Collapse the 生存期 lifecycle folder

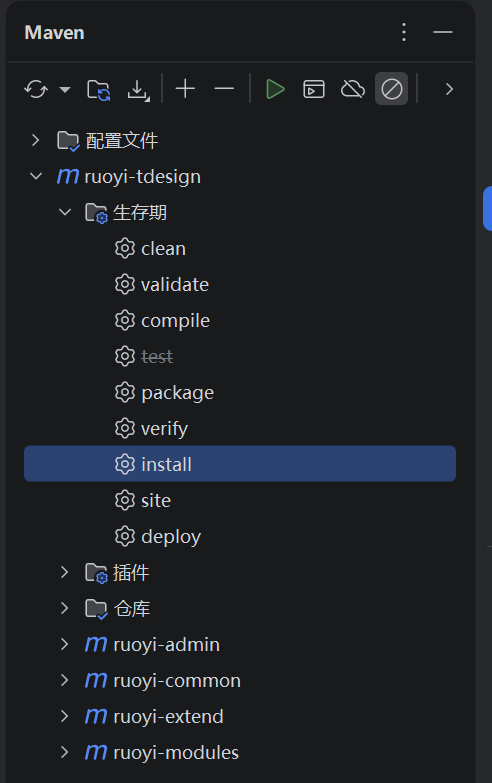click(65, 212)
